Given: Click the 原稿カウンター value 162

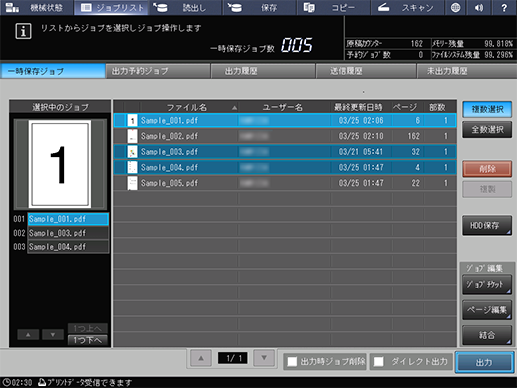Looking at the screenshot, I should 417,44.
